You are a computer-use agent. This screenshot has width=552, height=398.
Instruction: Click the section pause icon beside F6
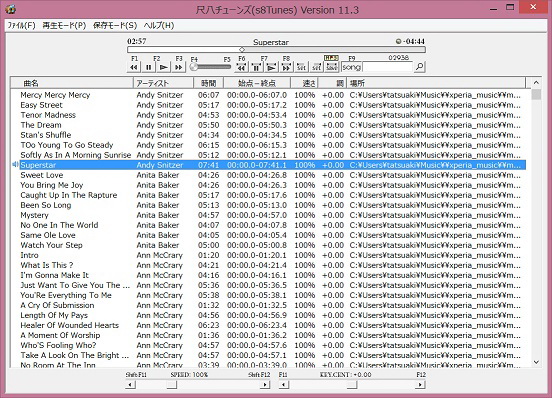click(x=256, y=67)
